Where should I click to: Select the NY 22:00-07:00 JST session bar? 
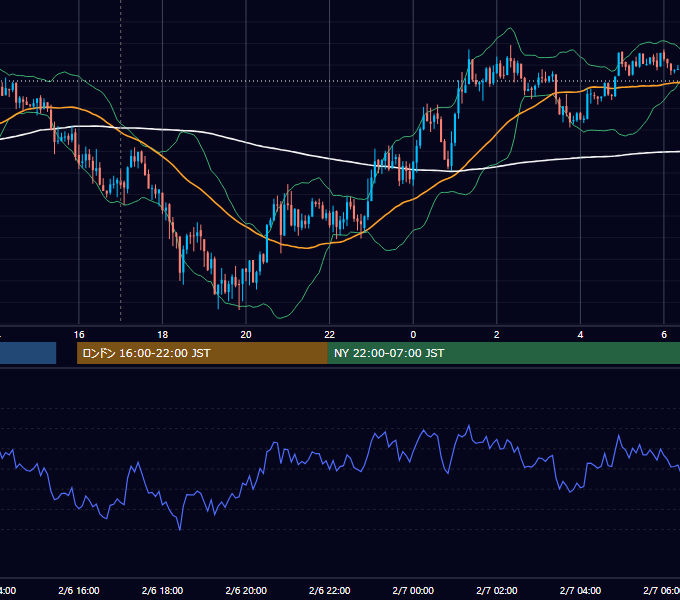tap(503, 353)
